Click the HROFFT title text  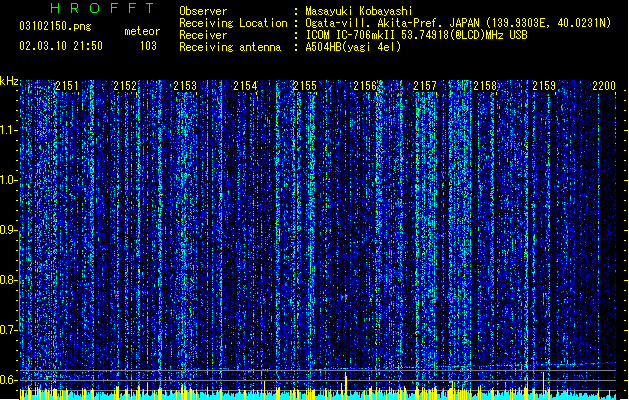click(x=102, y=8)
